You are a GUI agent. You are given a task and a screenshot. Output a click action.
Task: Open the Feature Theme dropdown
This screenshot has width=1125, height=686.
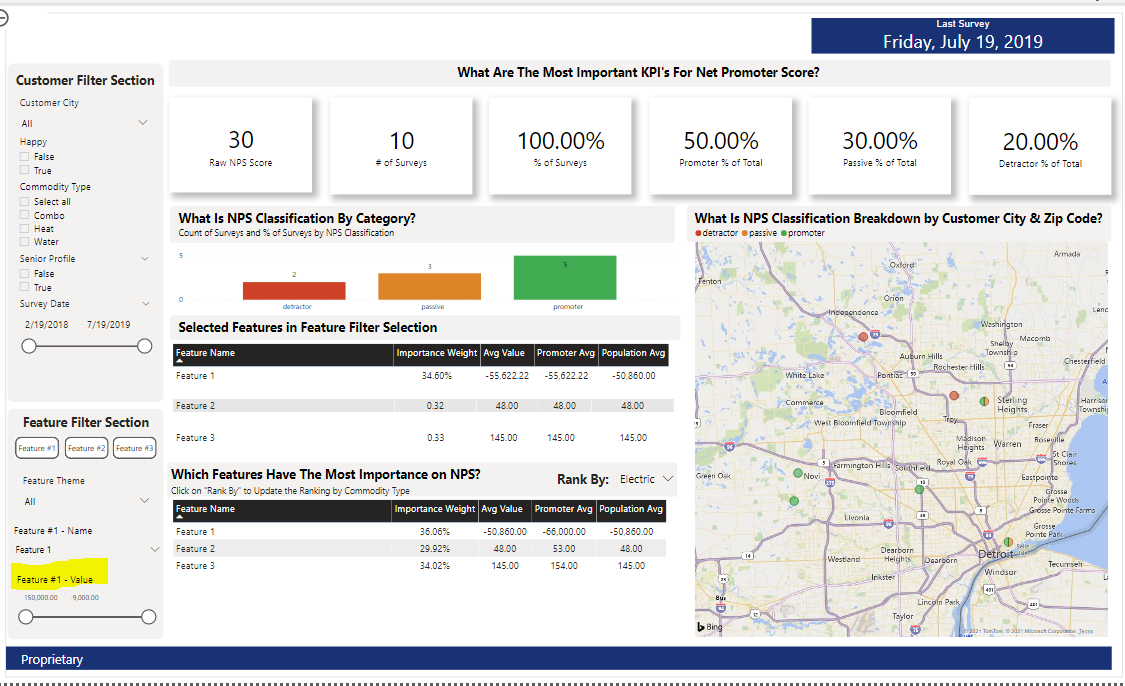[85, 501]
